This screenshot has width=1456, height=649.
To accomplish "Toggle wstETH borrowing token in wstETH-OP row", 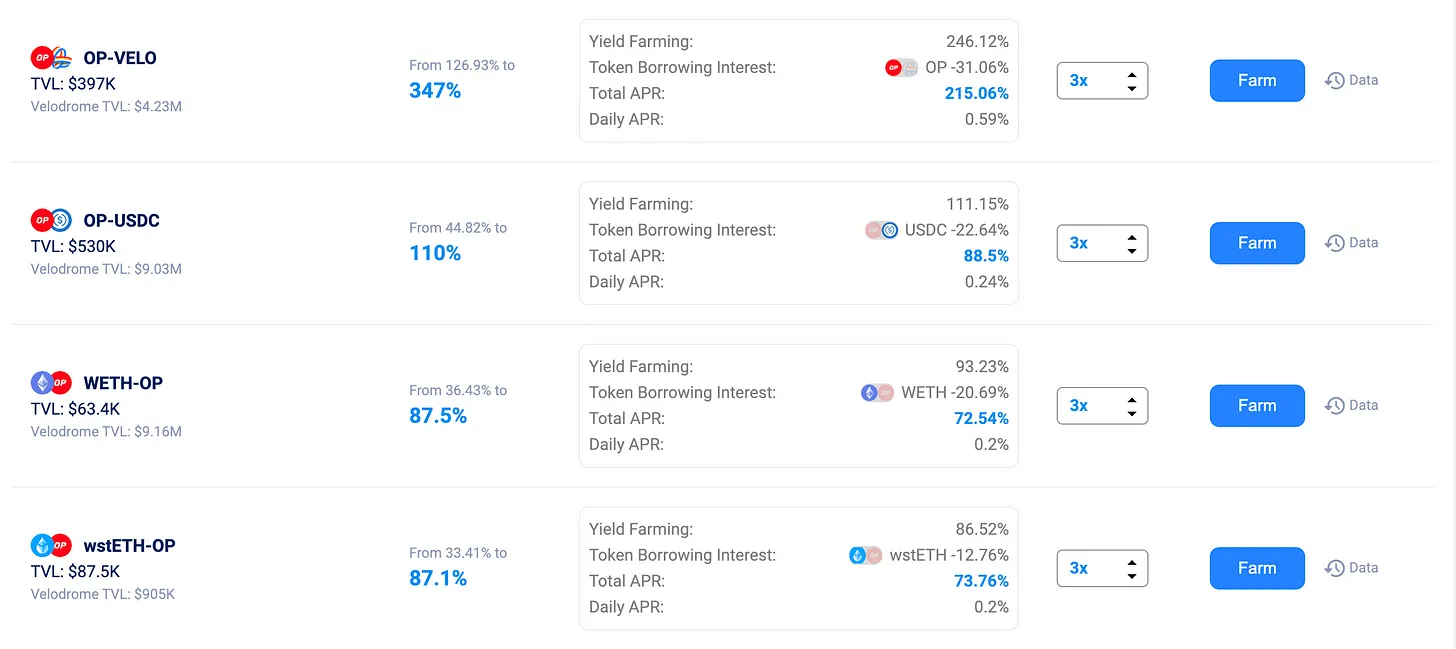I will tap(865, 555).
